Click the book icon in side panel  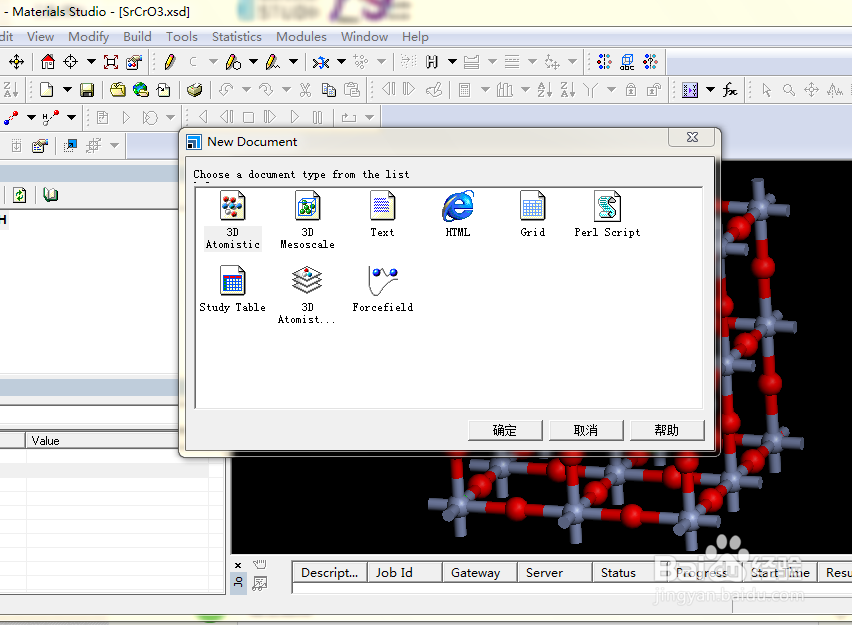click(x=51, y=195)
